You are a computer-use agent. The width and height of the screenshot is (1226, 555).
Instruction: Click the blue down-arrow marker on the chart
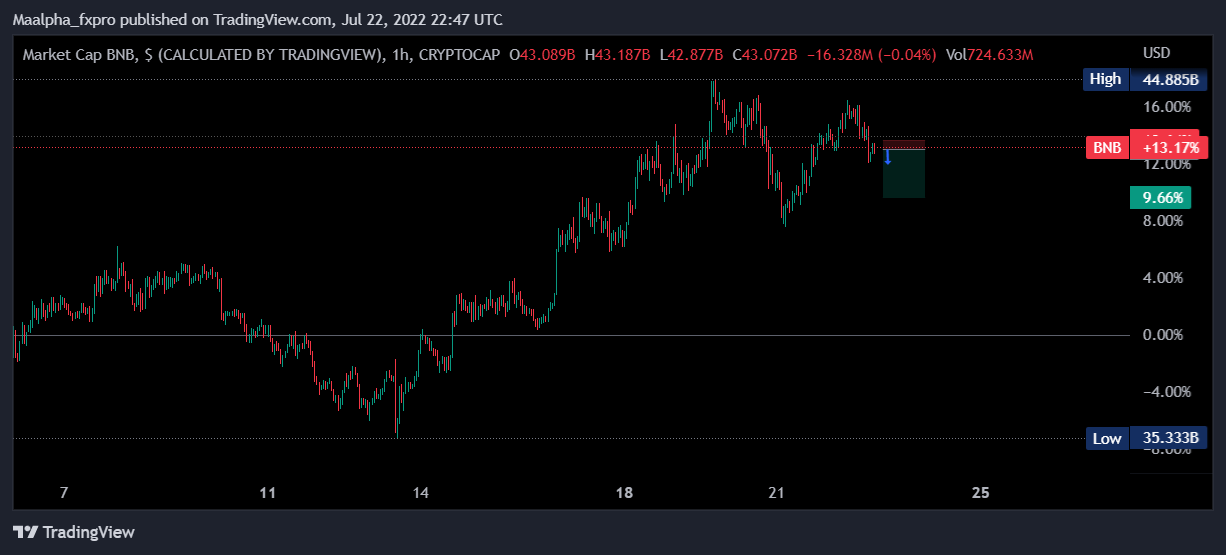[887, 157]
